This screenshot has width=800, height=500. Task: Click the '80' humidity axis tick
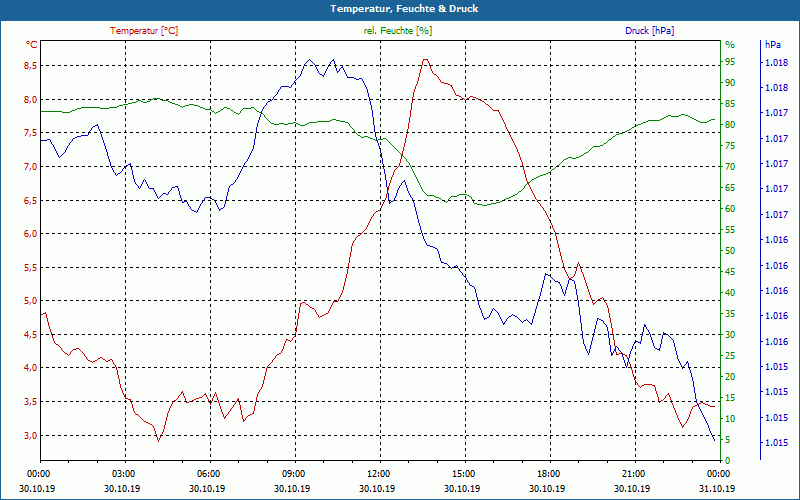click(x=730, y=124)
